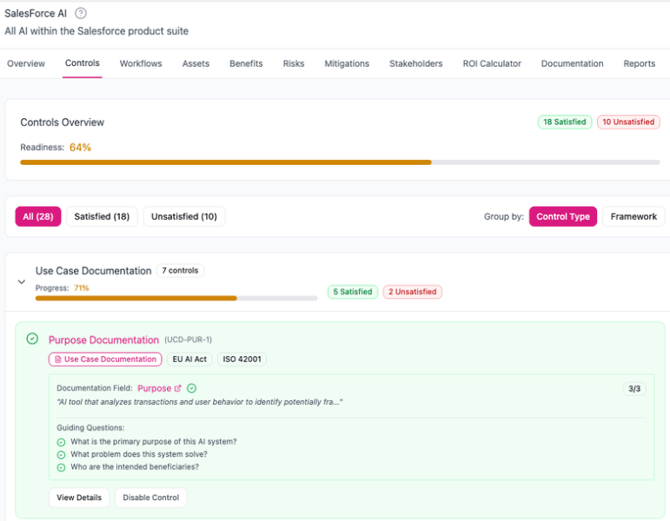Filter by Satisfied (18) controls

(x=102, y=217)
